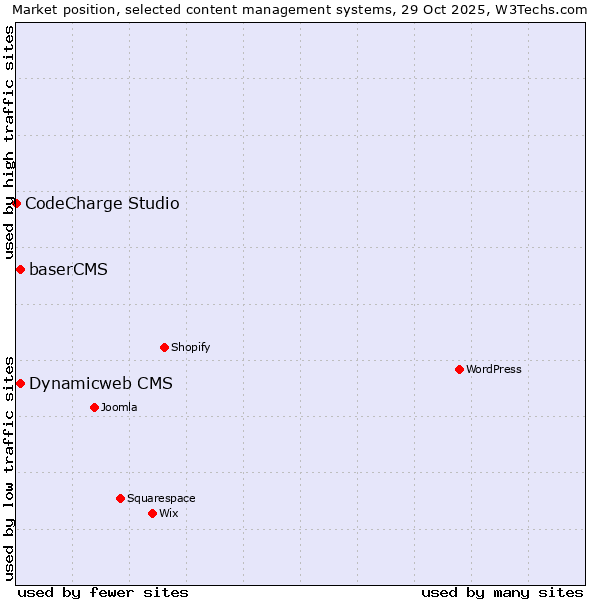Select the red Shopify data point
The width and height of the screenshot is (600, 600).
164,348
